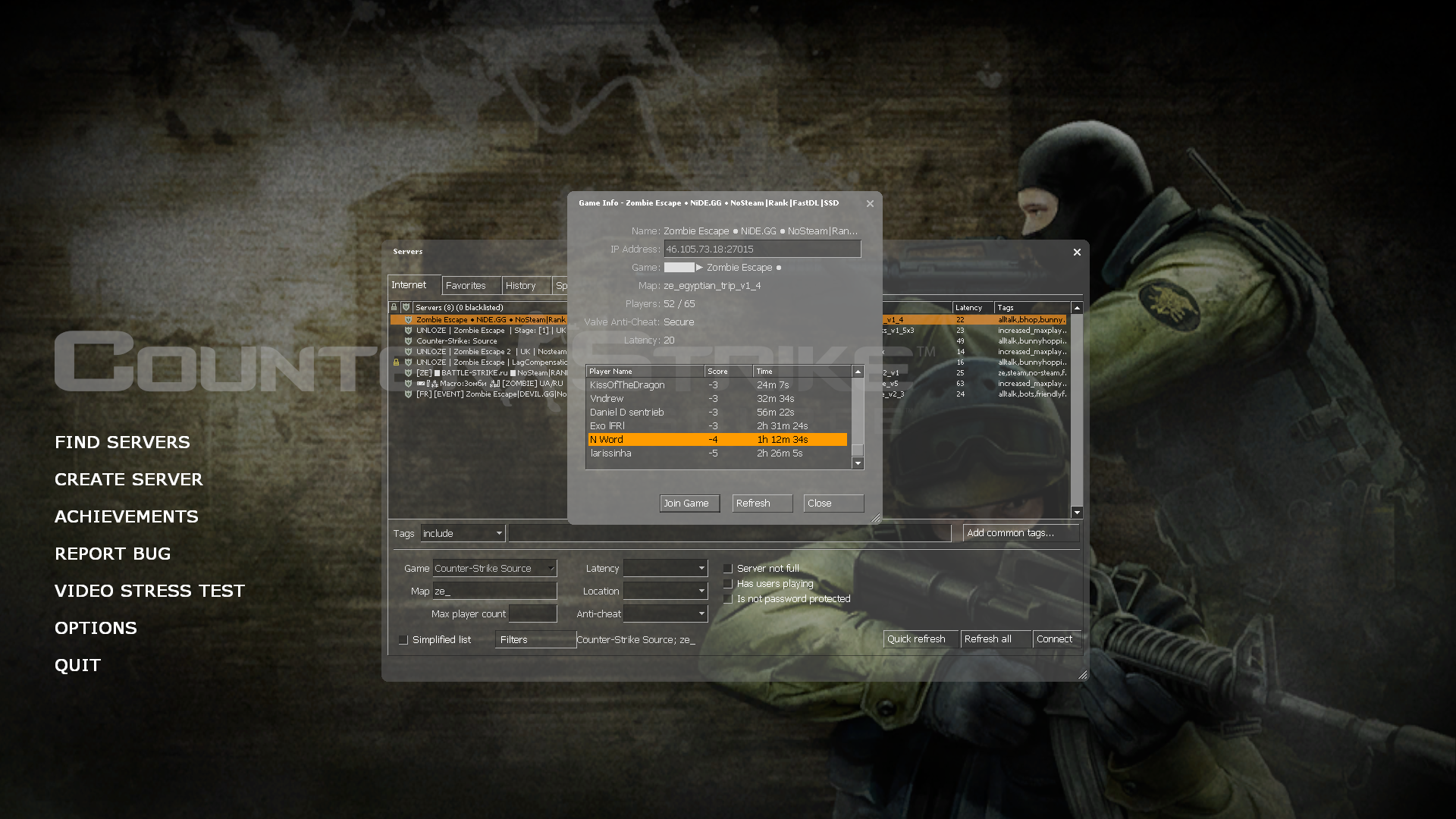The width and height of the screenshot is (1456, 819).
Task: Click the shield icon beside the Macro ZOMBIE UA/RU server
Action: pos(409,384)
